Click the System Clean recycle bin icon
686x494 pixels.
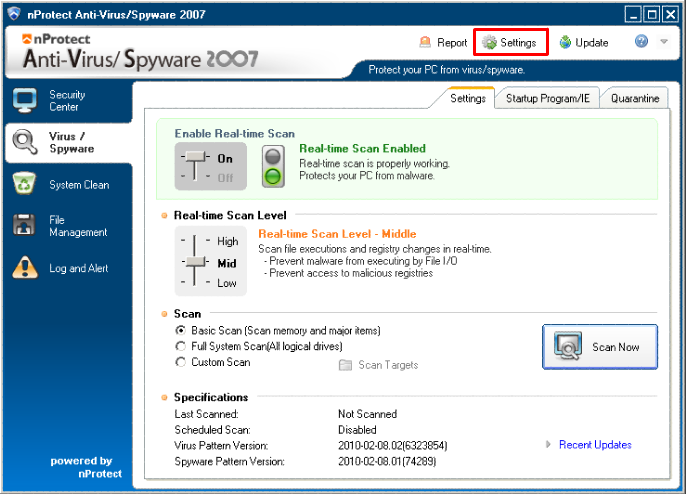(x=24, y=183)
